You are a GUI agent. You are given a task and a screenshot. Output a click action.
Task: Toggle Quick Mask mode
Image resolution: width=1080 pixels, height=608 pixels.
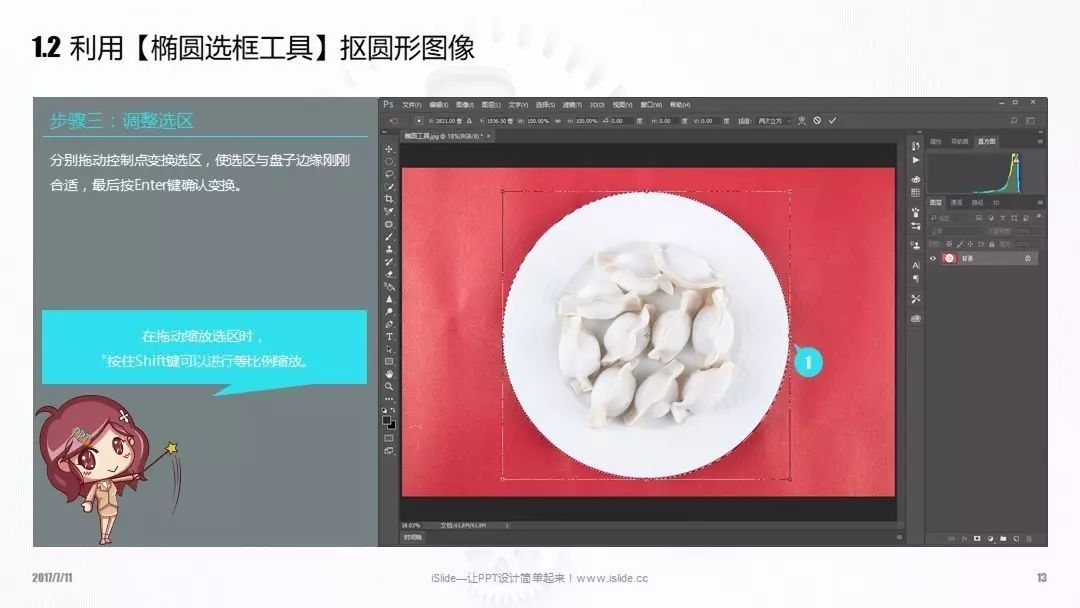(388, 438)
